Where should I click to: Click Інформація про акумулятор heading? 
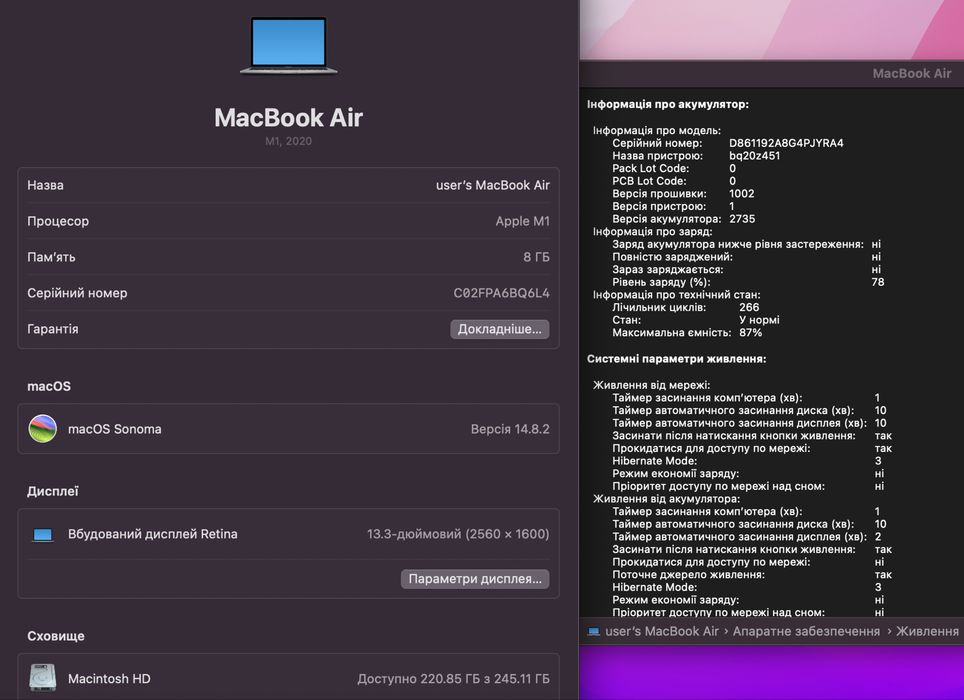point(668,104)
